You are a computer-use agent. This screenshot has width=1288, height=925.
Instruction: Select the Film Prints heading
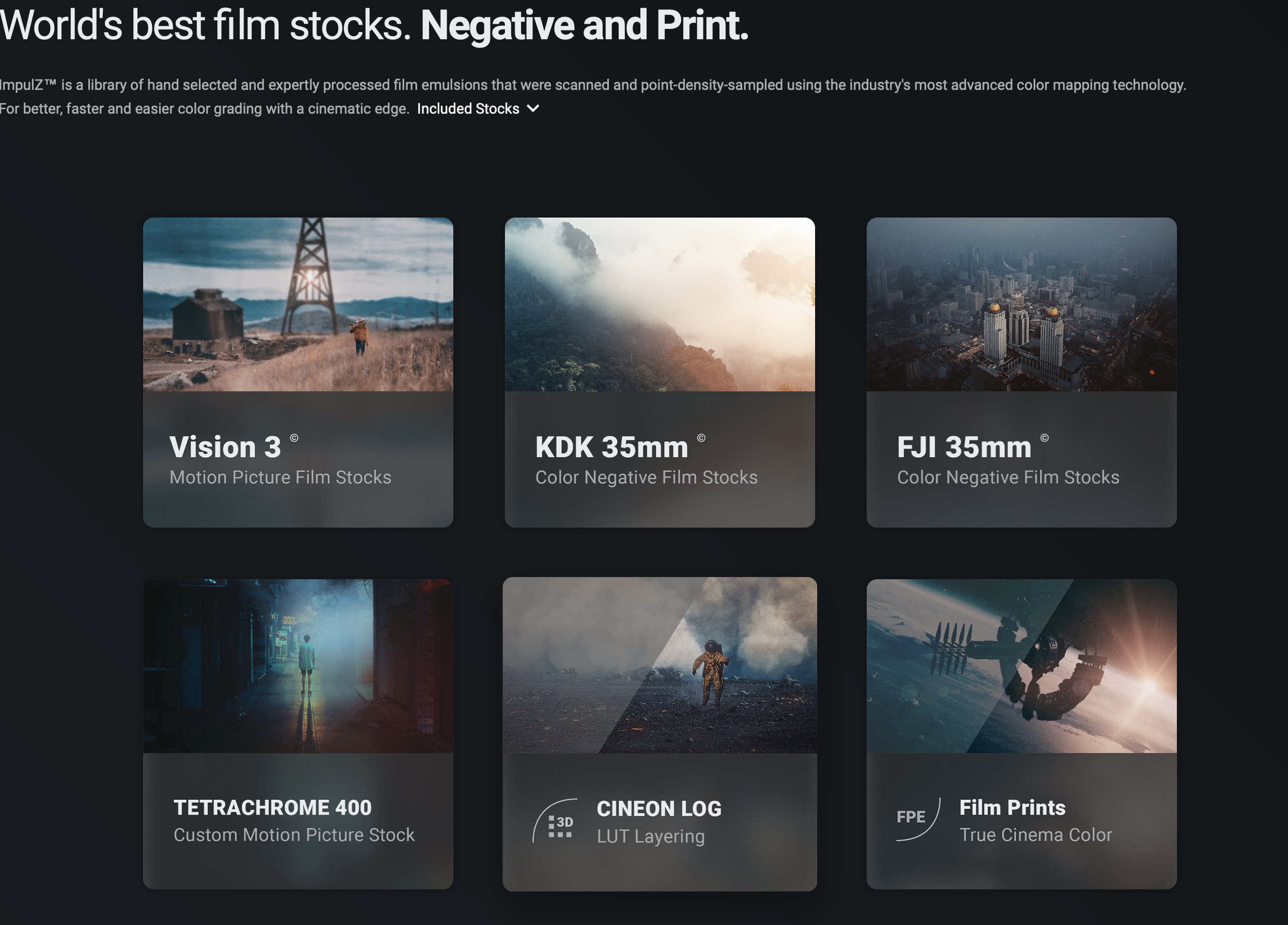pos(1012,808)
